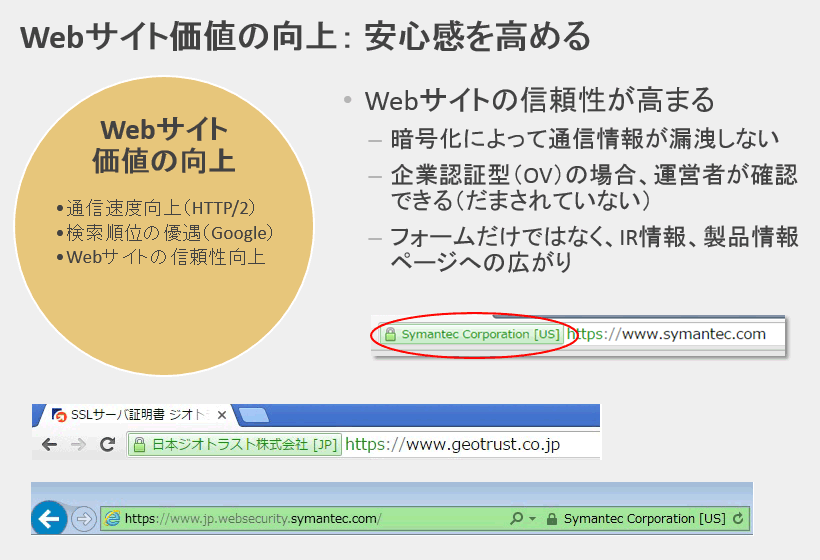
Task: Click Internet Explorer's blue back button
Action: pos(49,518)
